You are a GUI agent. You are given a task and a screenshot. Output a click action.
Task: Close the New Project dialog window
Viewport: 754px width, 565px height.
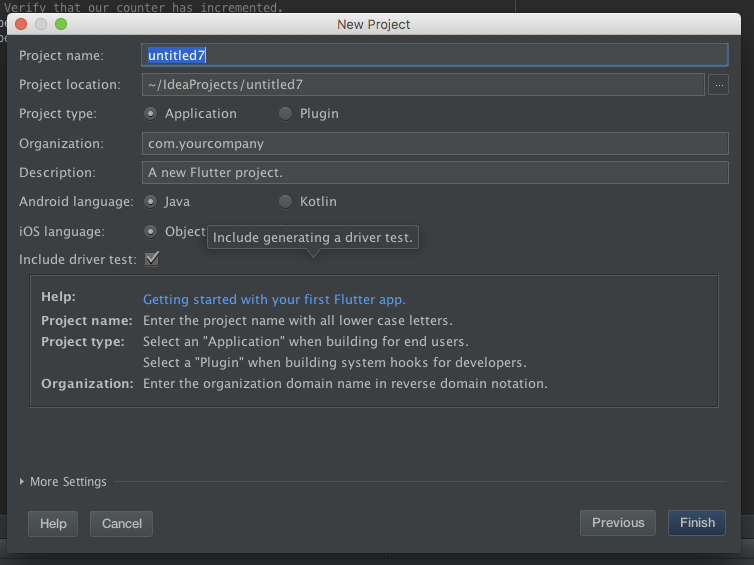(x=21, y=24)
